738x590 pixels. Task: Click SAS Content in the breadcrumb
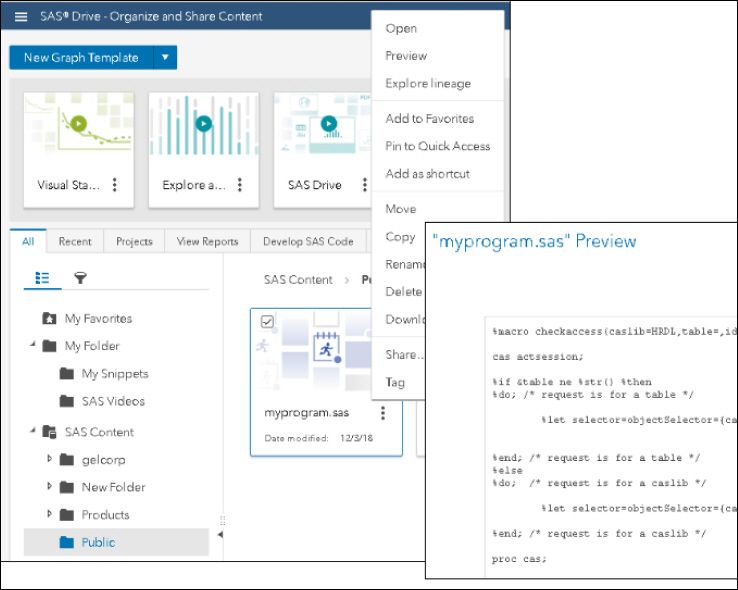click(298, 280)
